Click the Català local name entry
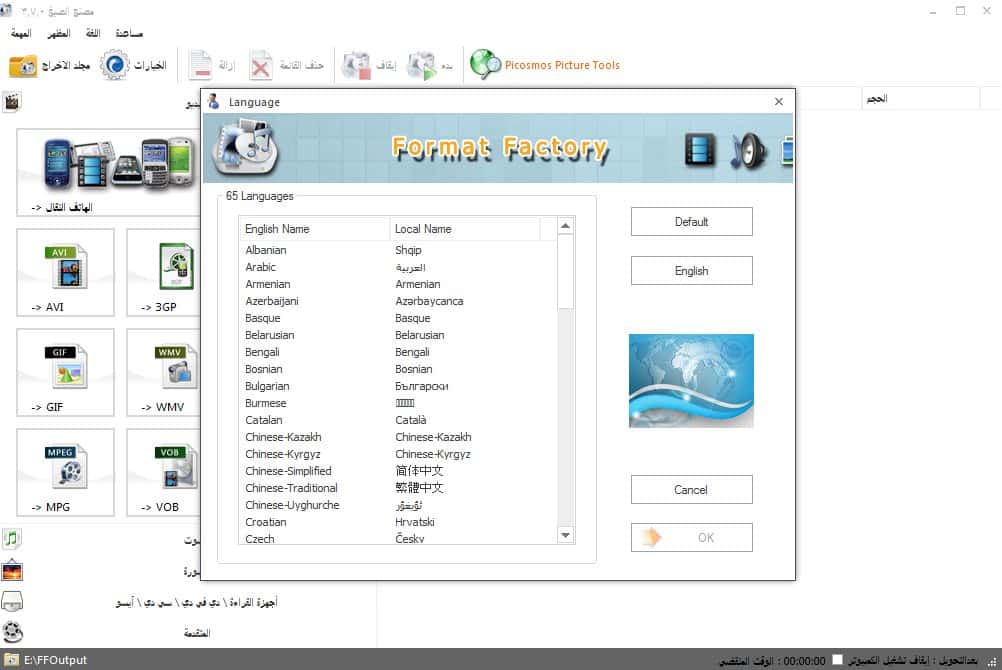 411,420
